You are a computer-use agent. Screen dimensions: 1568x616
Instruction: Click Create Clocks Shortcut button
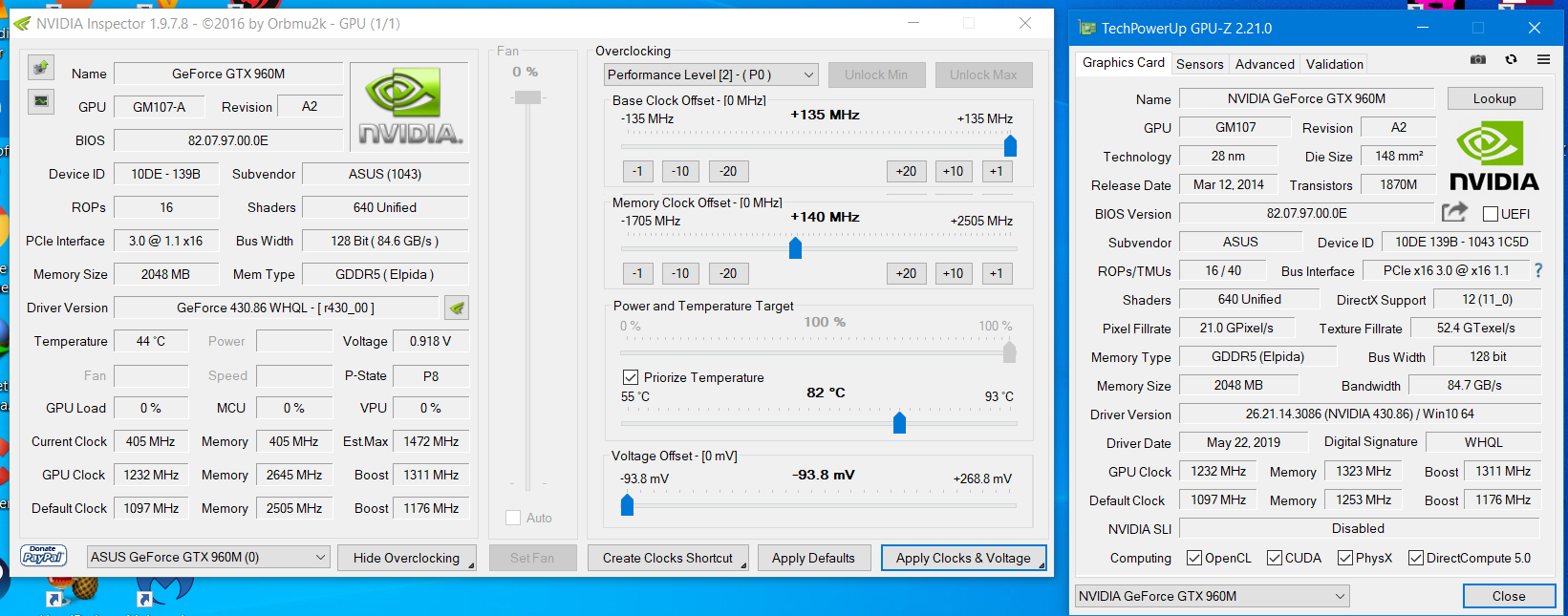tap(668, 558)
